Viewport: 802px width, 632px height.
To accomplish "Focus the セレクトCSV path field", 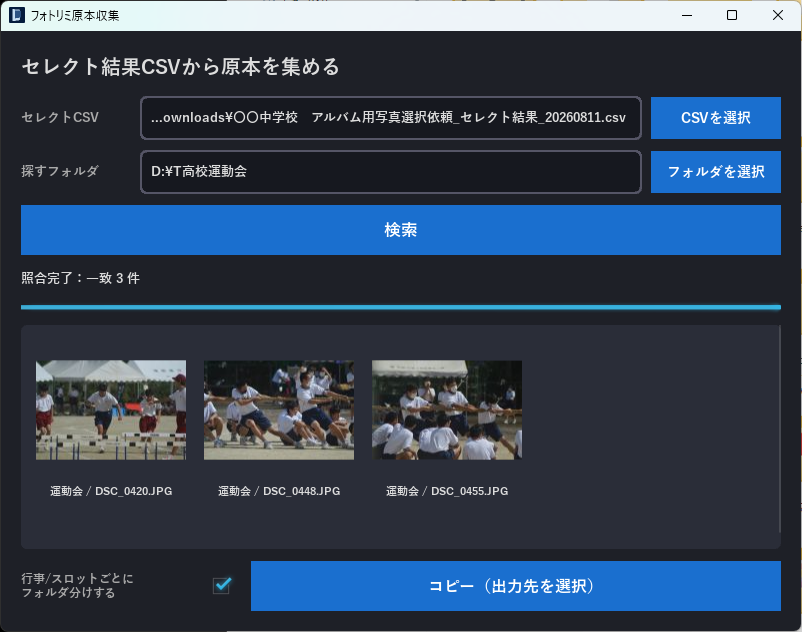I will point(391,118).
